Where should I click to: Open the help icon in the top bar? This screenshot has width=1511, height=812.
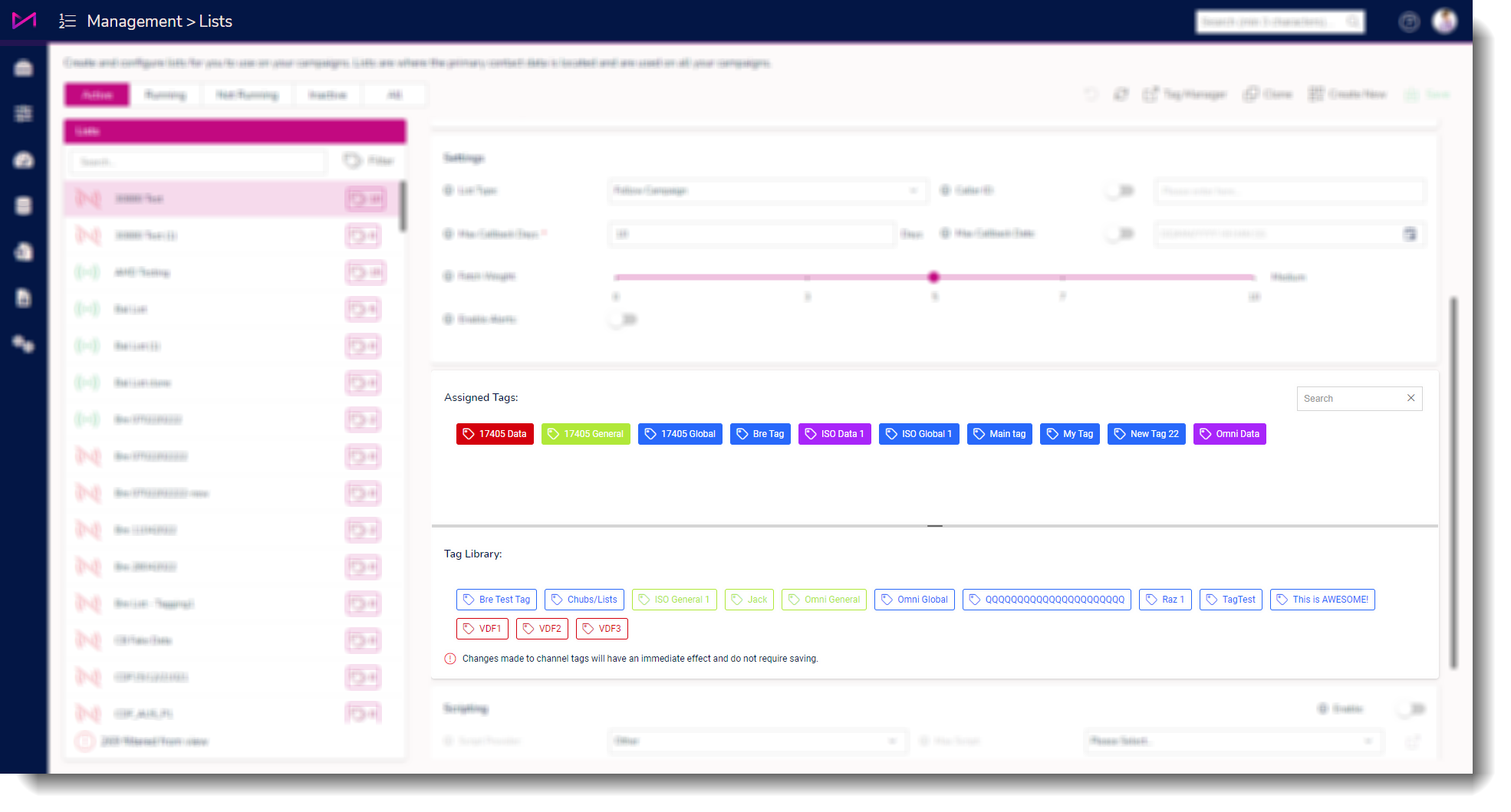pyautogui.click(x=1409, y=22)
